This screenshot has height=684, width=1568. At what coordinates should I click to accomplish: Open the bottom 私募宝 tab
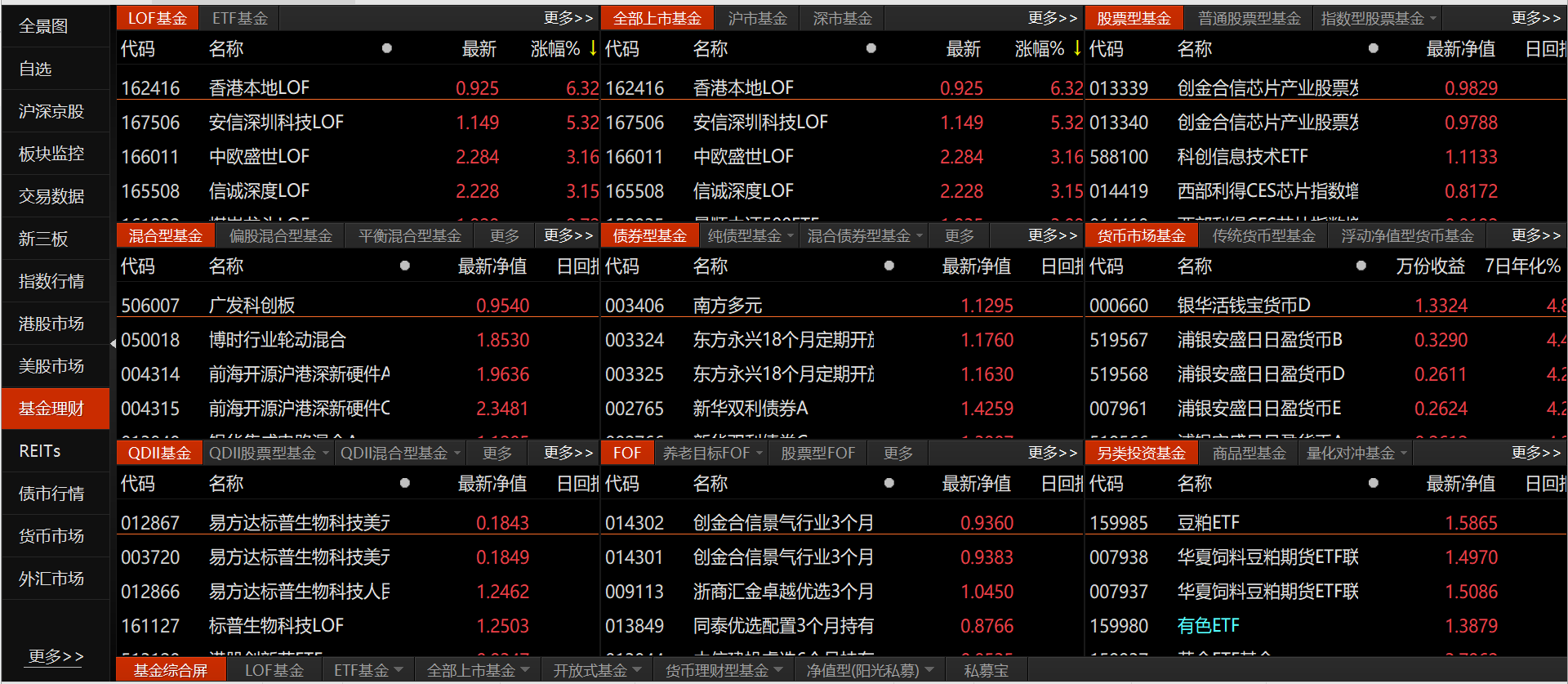987,670
